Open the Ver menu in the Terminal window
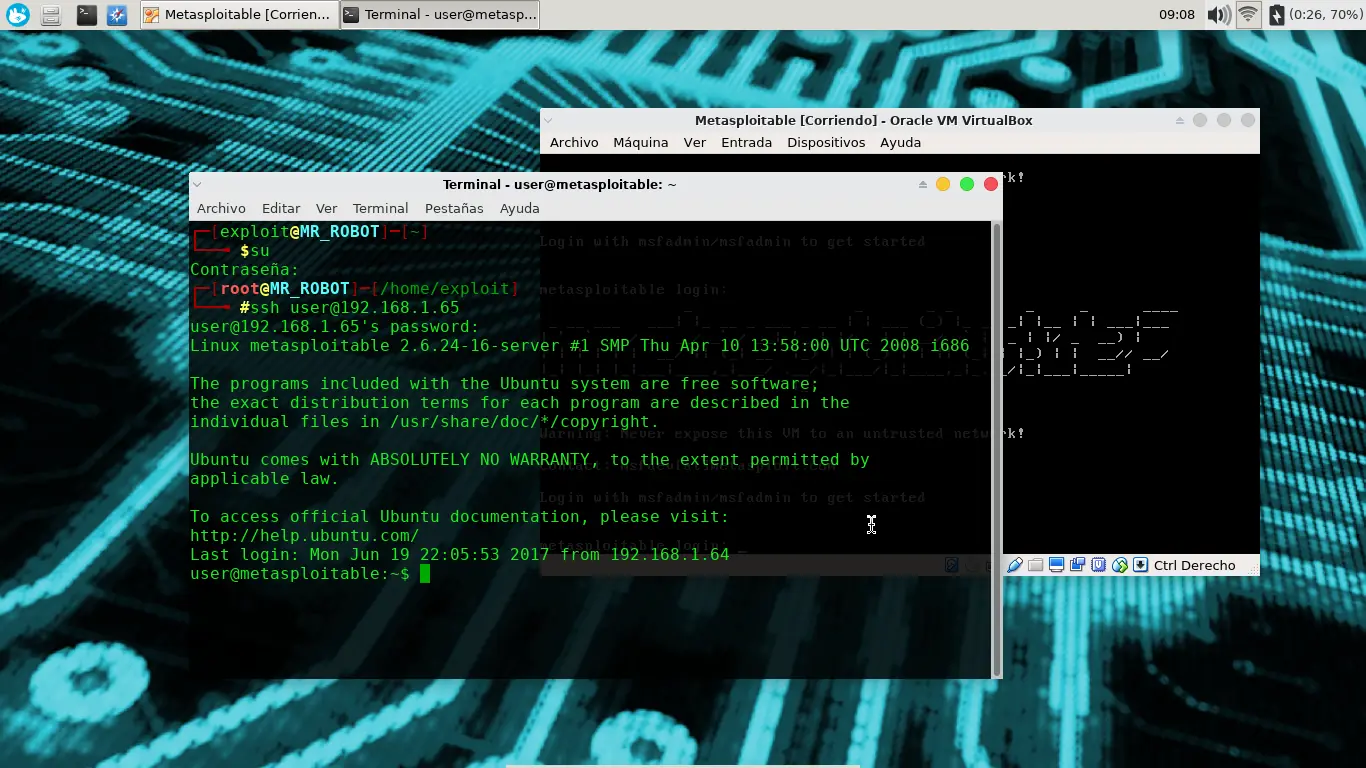 pos(326,209)
